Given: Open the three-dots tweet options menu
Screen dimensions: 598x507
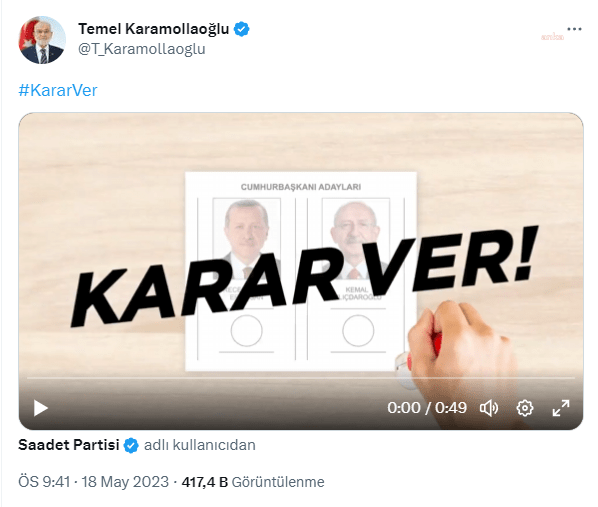Looking at the screenshot, I should click(x=574, y=29).
